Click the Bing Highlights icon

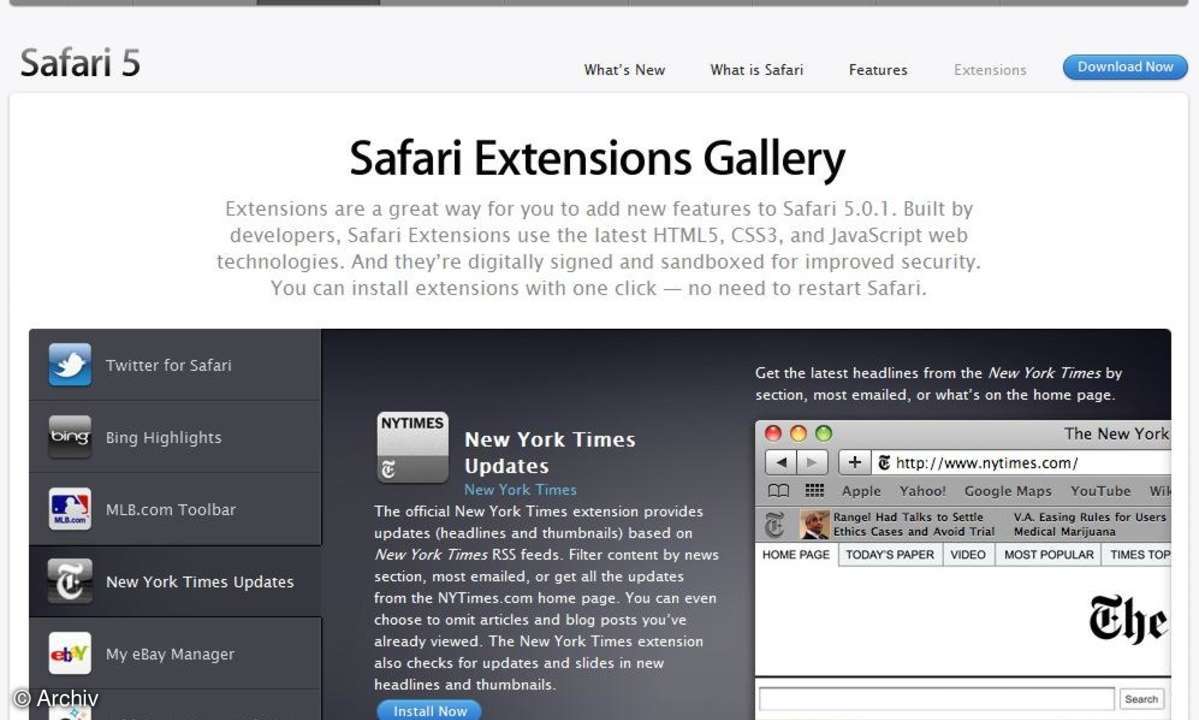[x=70, y=436]
